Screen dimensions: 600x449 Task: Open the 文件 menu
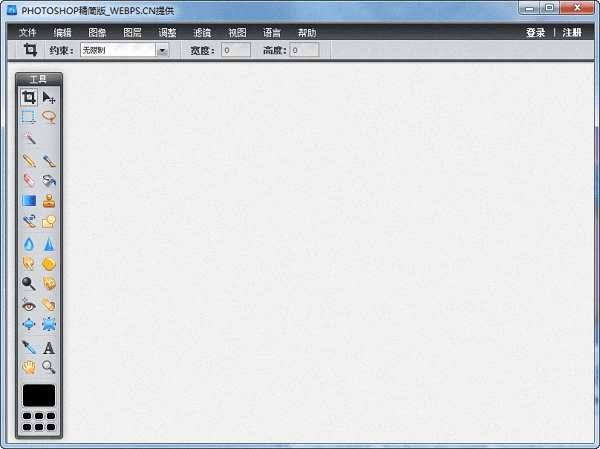28,33
